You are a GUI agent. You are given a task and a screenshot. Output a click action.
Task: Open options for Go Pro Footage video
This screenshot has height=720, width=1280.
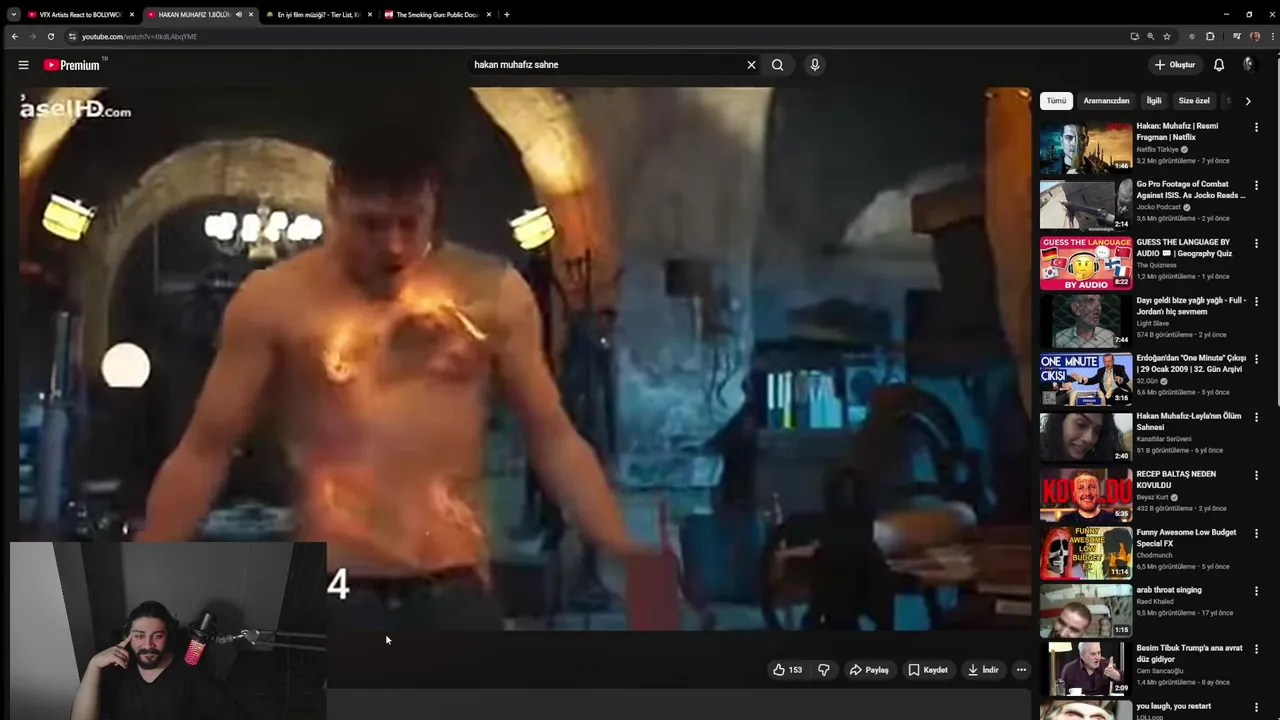(x=1257, y=185)
